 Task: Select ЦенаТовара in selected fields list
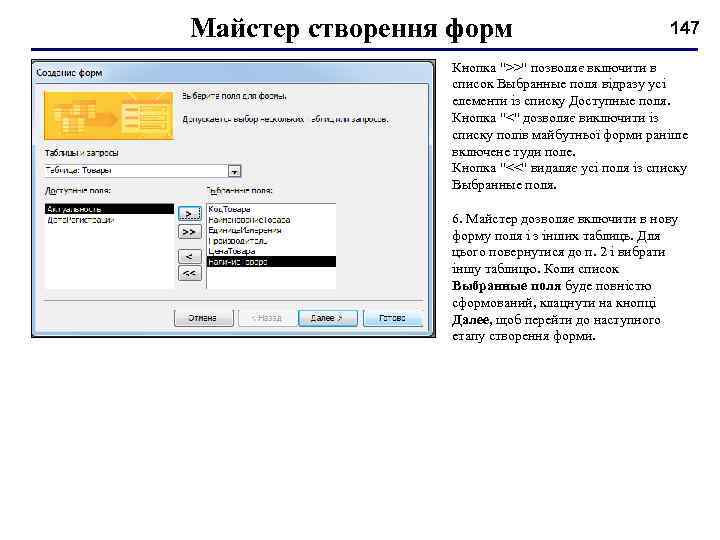(271, 251)
